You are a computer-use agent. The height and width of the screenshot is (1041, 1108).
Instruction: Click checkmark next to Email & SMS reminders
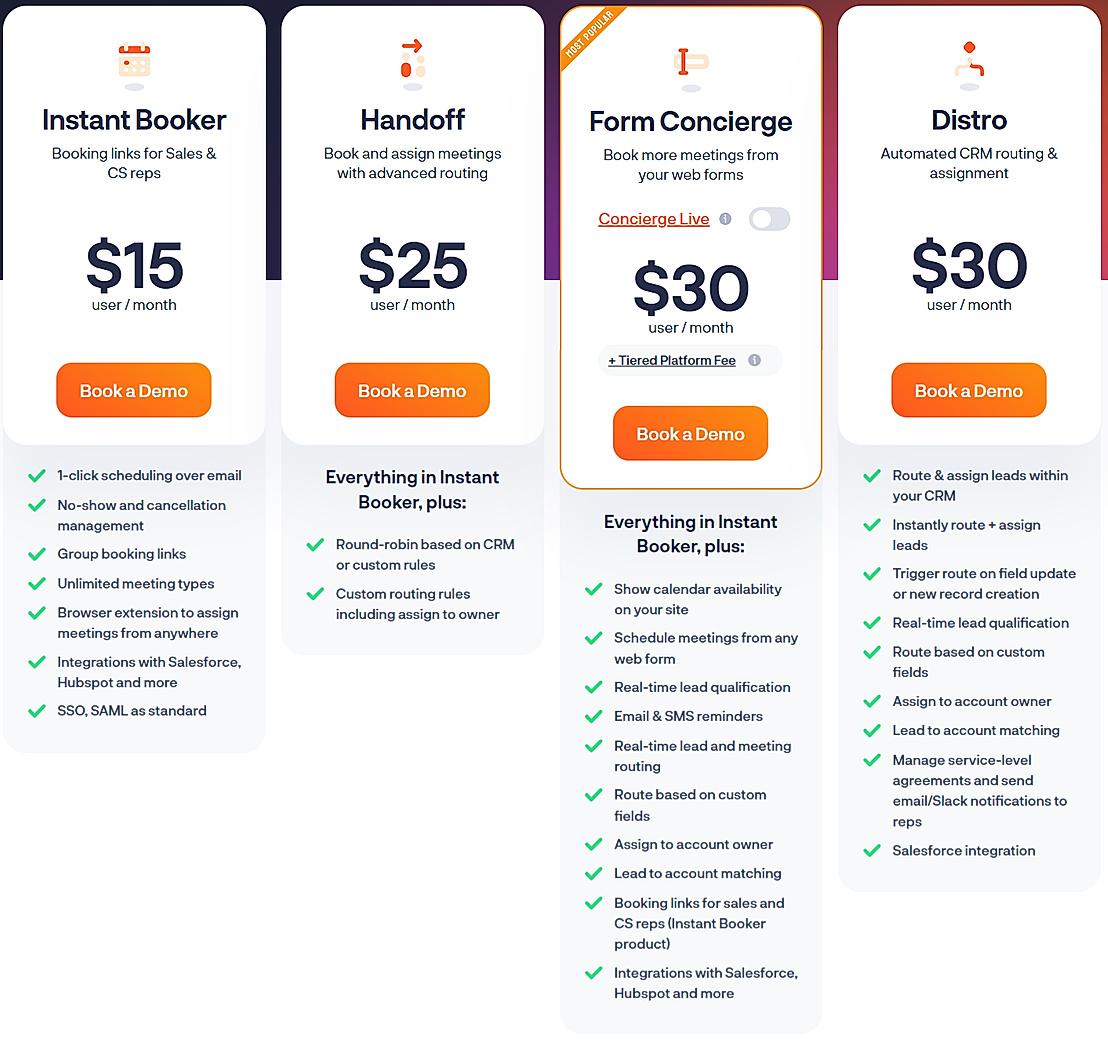click(594, 717)
